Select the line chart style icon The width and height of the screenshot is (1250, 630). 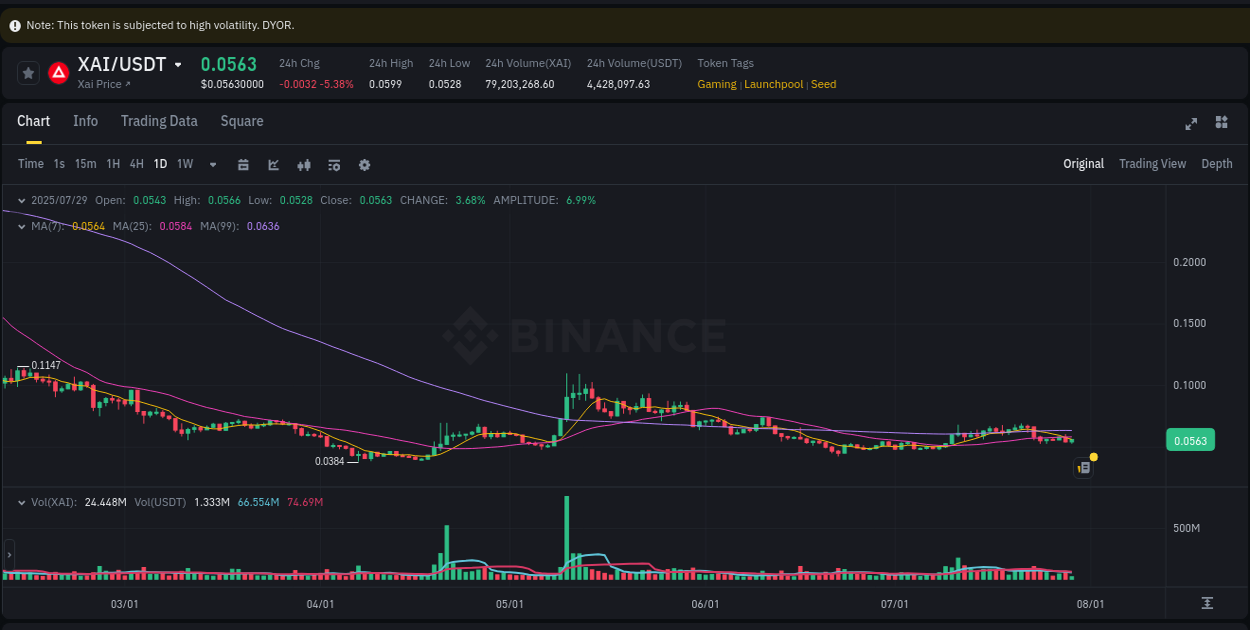pos(273,164)
